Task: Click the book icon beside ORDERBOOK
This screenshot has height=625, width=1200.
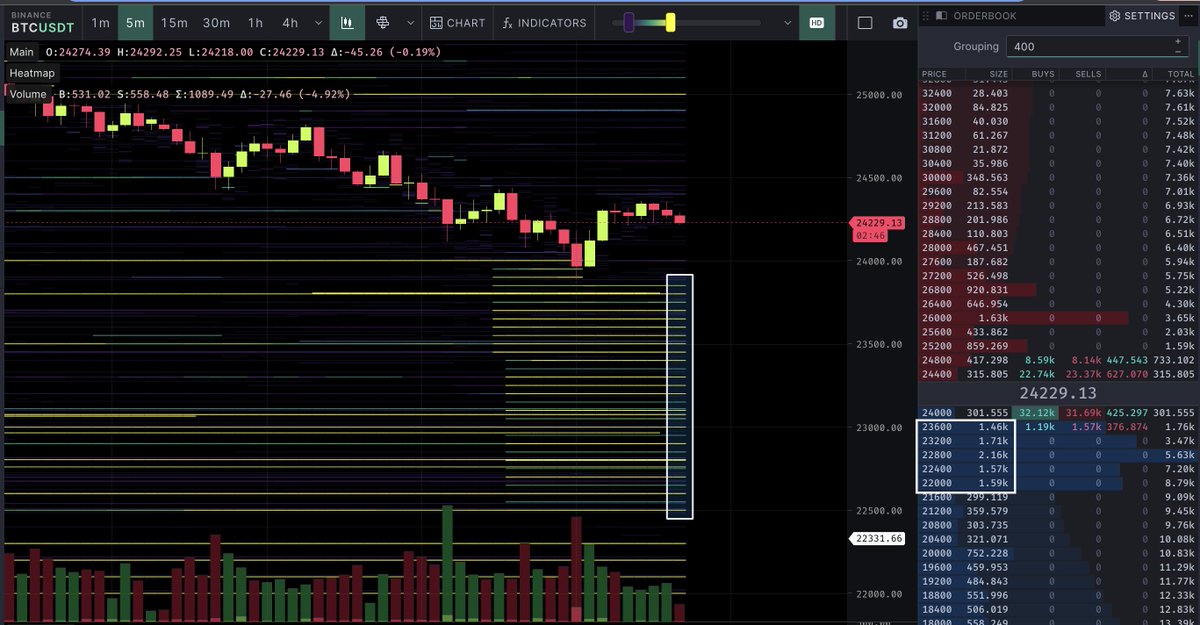Action: point(942,16)
